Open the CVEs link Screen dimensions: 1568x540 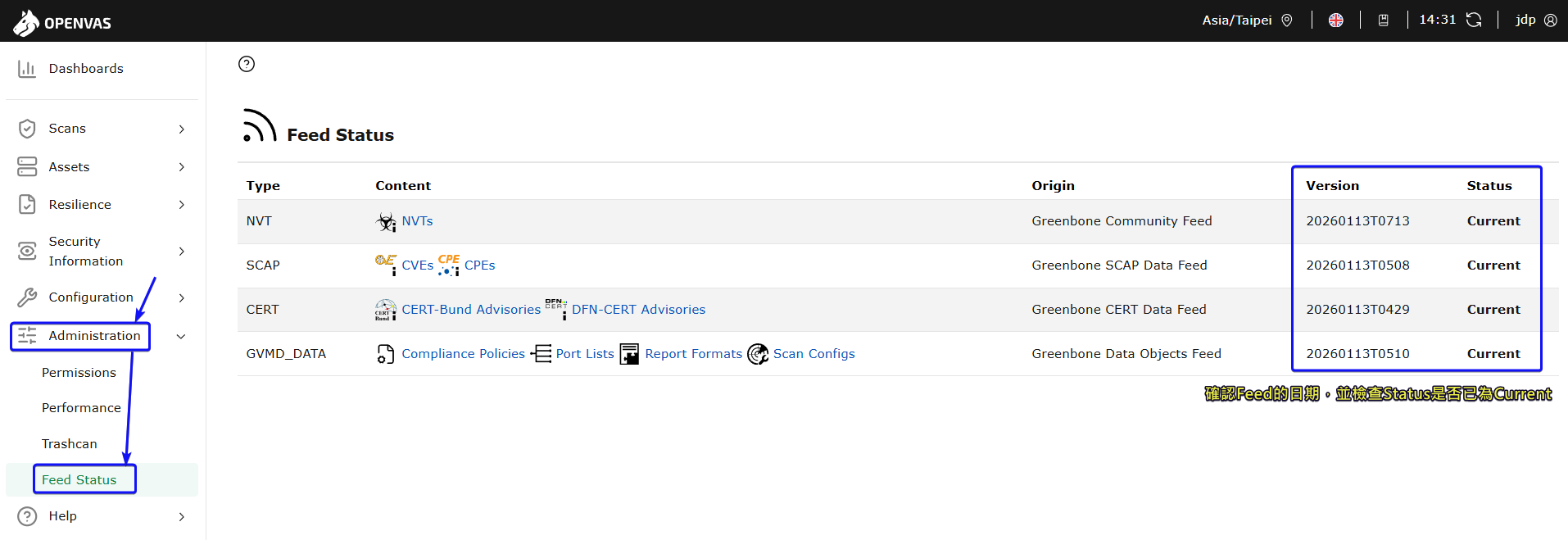coord(417,265)
